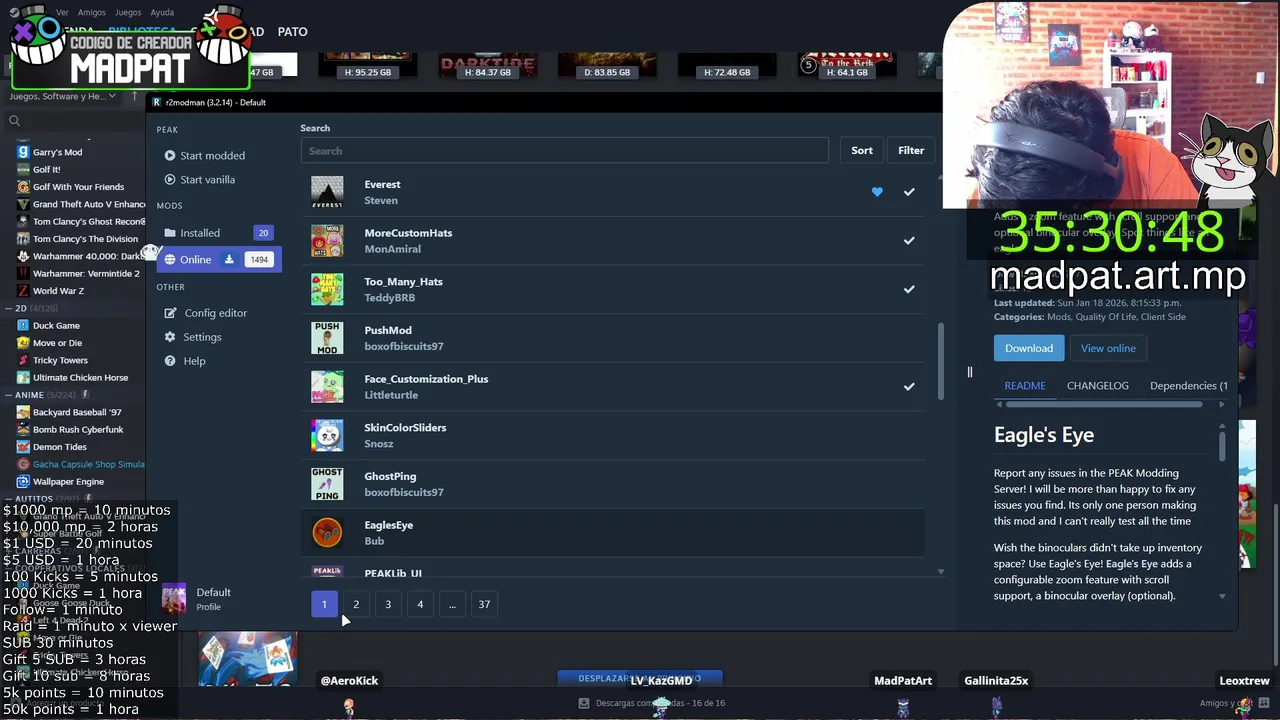Go to page 2 of mods
Viewport: 1280px width, 720px height.
coord(356,604)
